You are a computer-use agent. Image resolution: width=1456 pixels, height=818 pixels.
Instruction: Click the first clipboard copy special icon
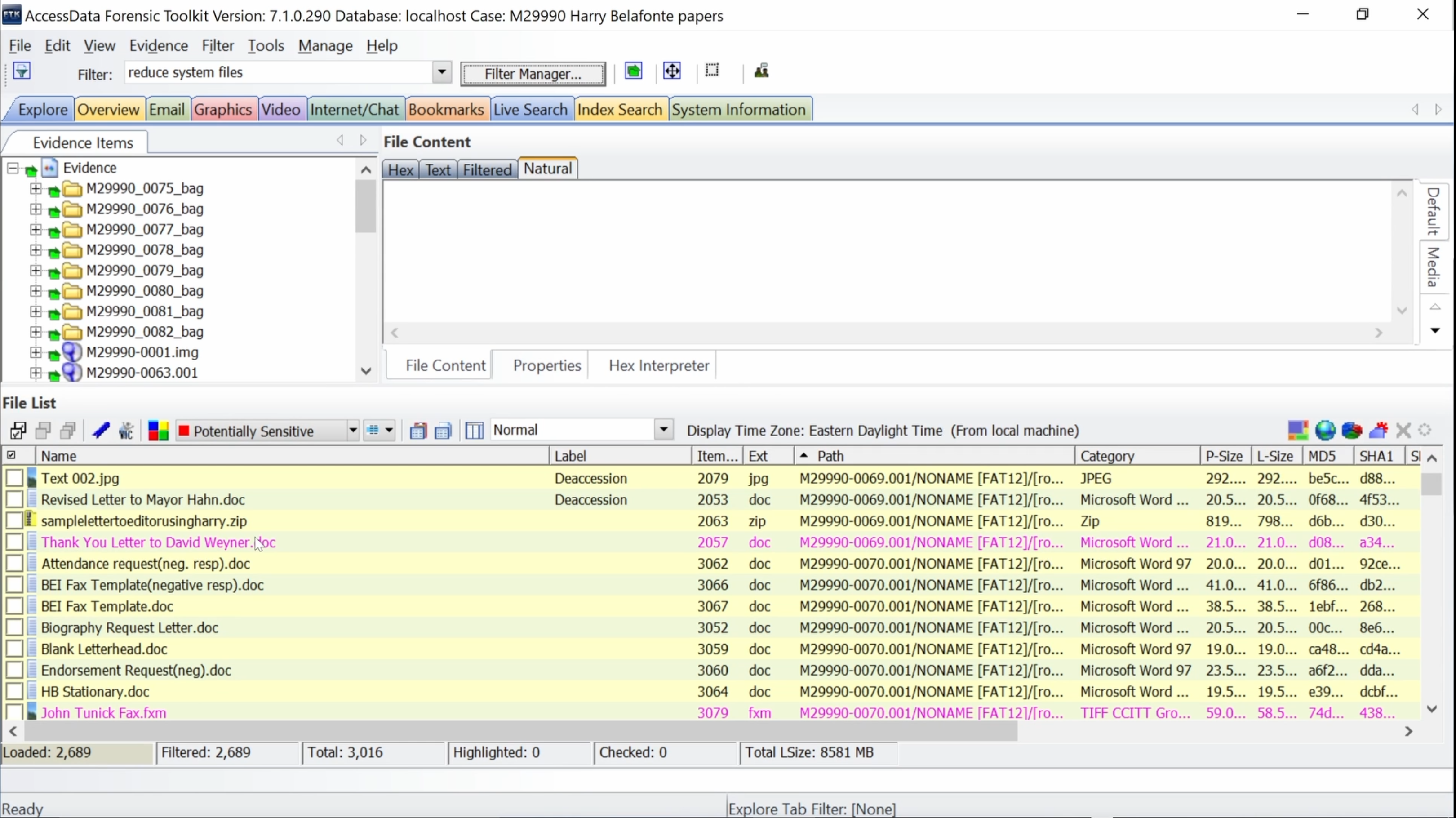pos(417,431)
